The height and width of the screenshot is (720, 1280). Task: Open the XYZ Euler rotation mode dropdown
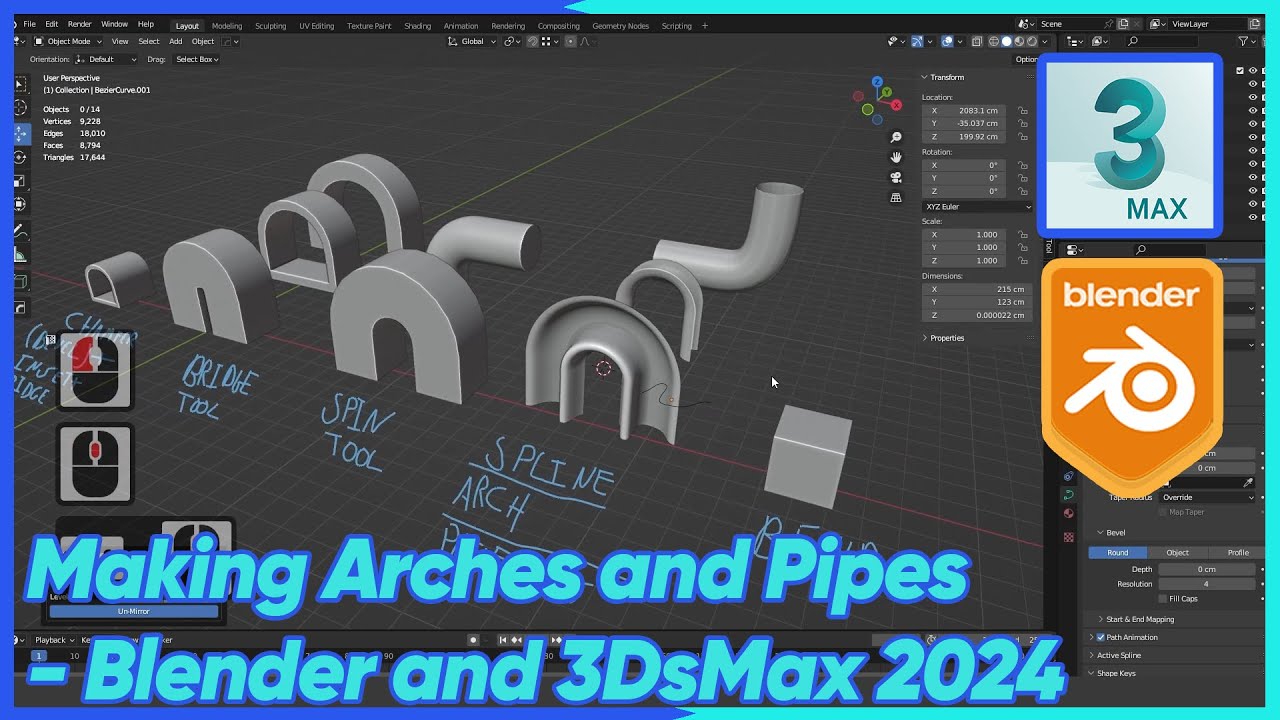tap(977, 207)
